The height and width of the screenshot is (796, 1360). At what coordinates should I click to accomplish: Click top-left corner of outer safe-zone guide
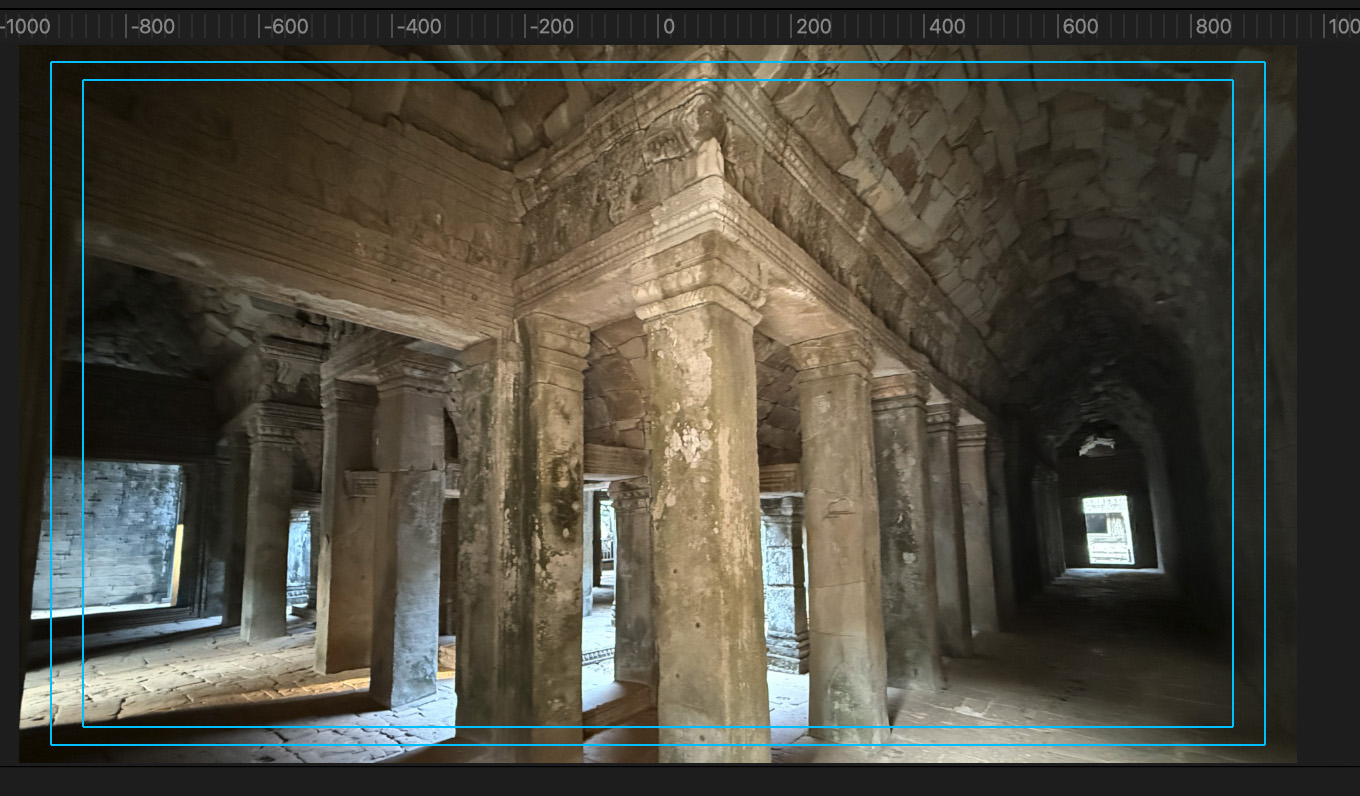pyautogui.click(x=52, y=63)
